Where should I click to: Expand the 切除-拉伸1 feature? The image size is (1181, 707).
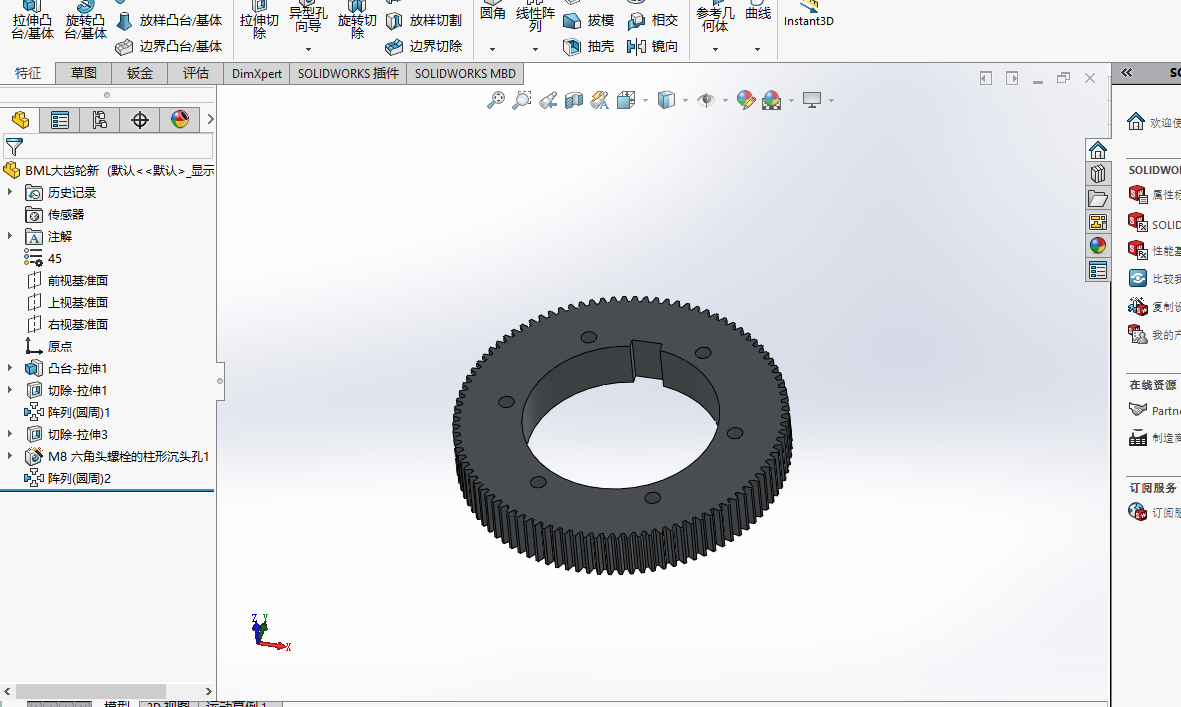(x=10, y=390)
